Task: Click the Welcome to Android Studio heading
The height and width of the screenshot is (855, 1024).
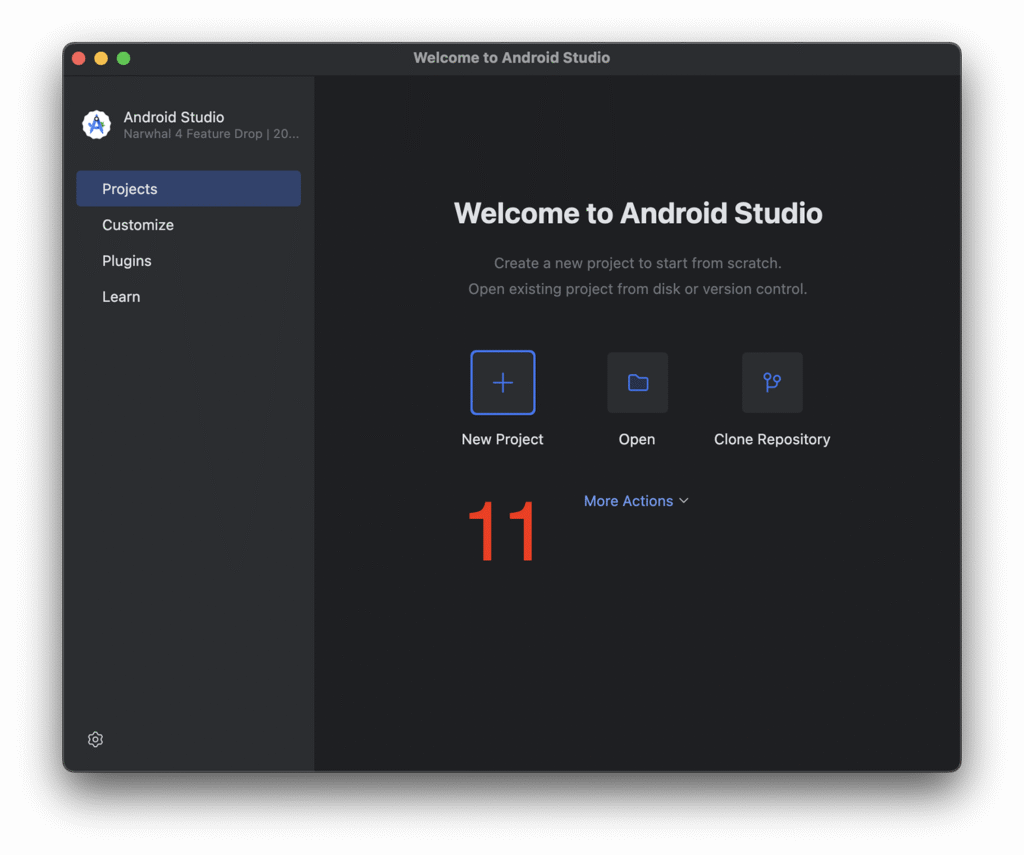Action: tap(638, 213)
